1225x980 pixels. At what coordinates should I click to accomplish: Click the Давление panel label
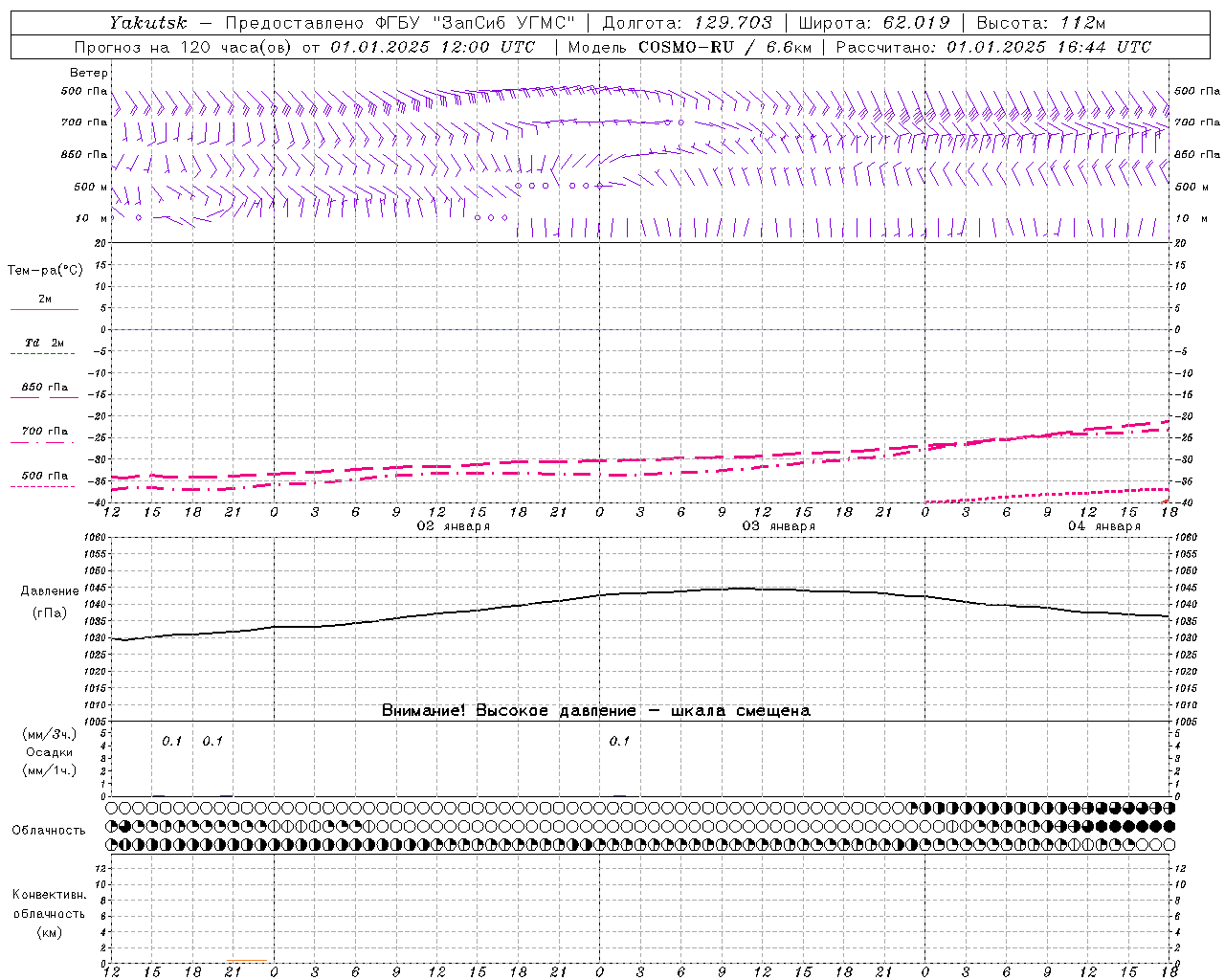pos(50,591)
